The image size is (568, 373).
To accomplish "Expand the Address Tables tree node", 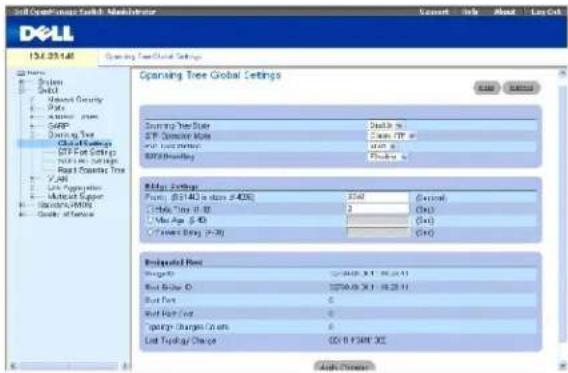I will click(32, 117).
